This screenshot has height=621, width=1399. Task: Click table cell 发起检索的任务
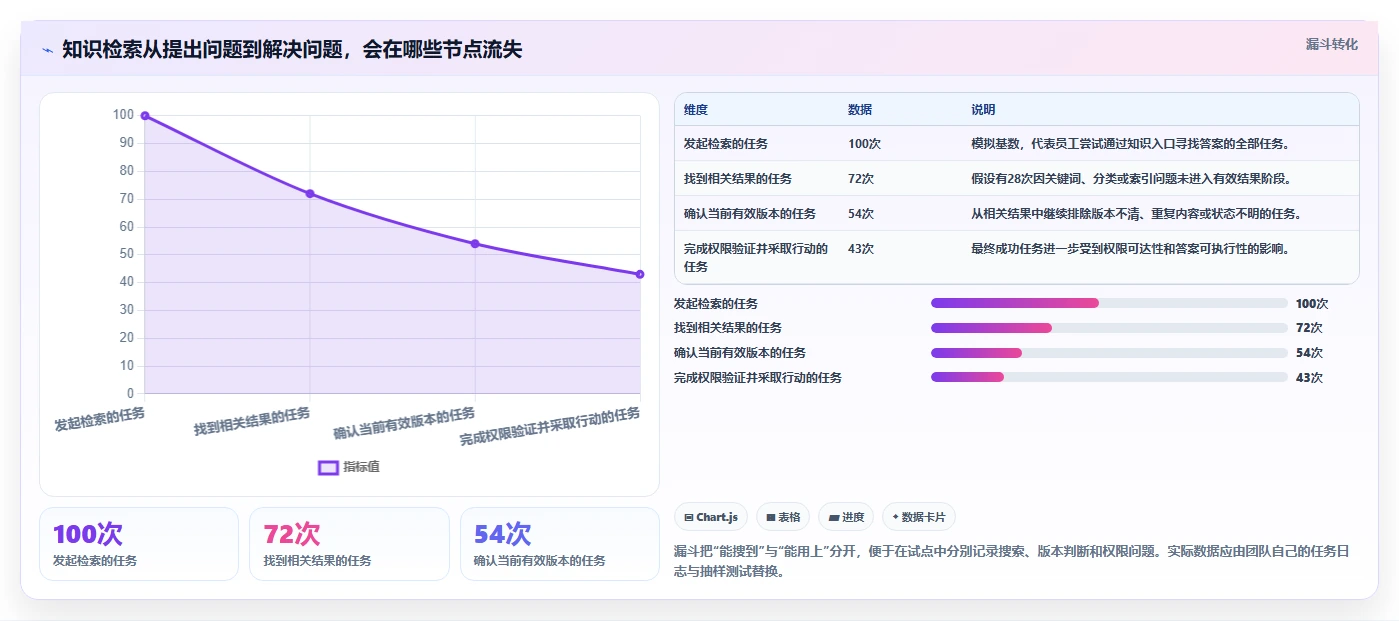(x=726, y=144)
